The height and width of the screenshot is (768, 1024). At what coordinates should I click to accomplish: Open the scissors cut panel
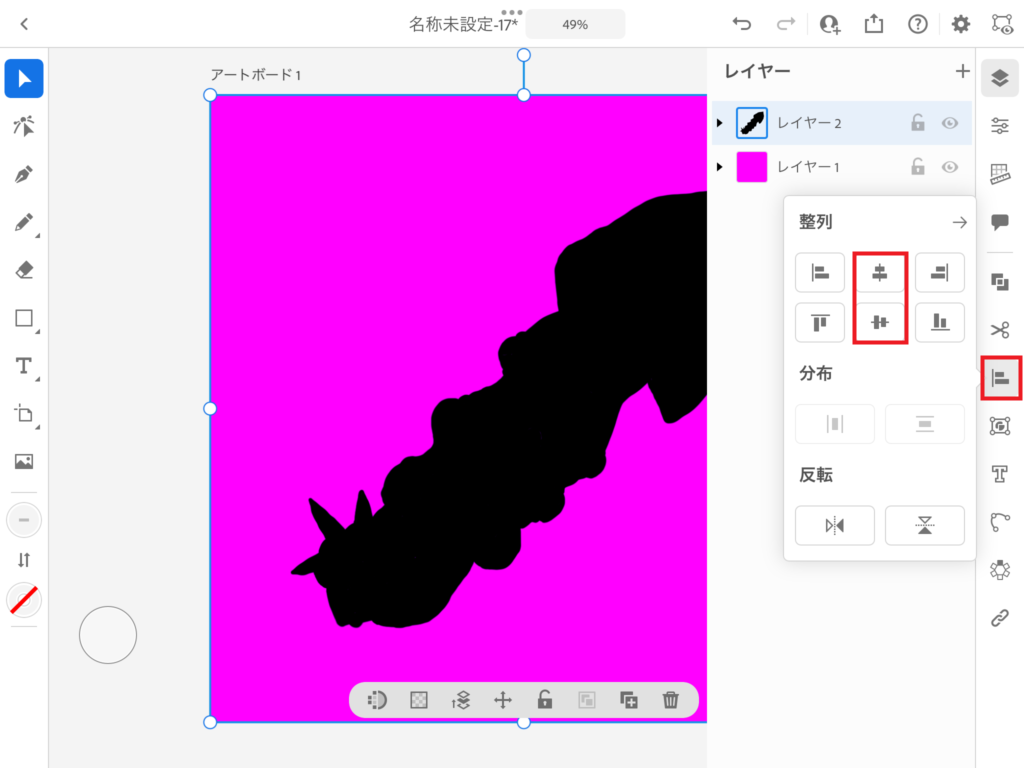[1000, 330]
